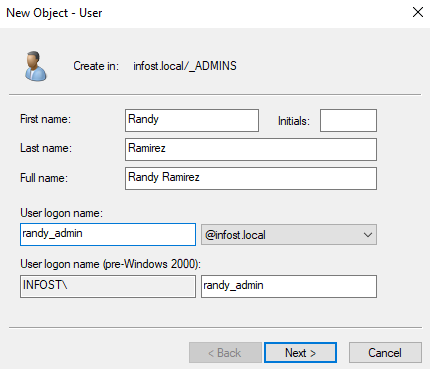Click the INFOST\ domain prefix box
This screenshot has height=369, width=430.
(108, 286)
